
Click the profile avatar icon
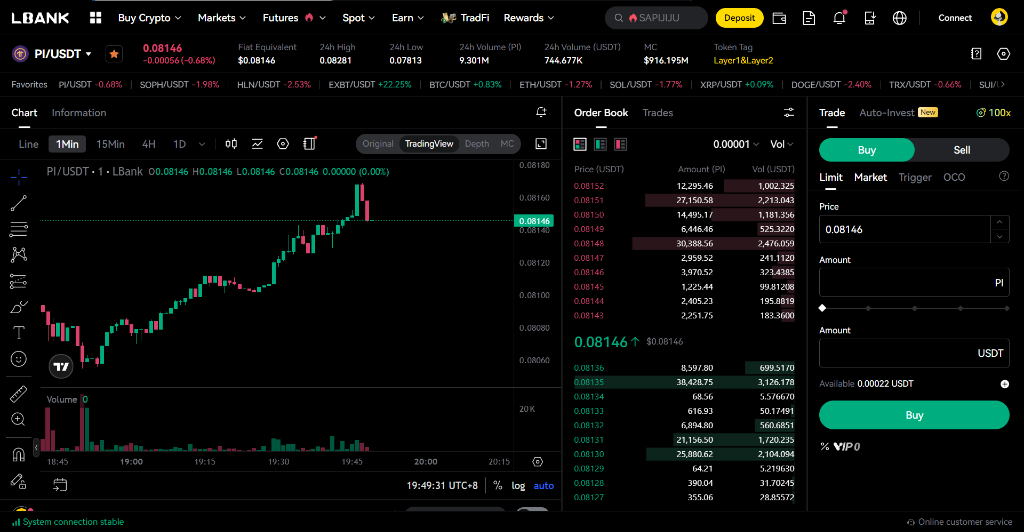[x=999, y=17]
